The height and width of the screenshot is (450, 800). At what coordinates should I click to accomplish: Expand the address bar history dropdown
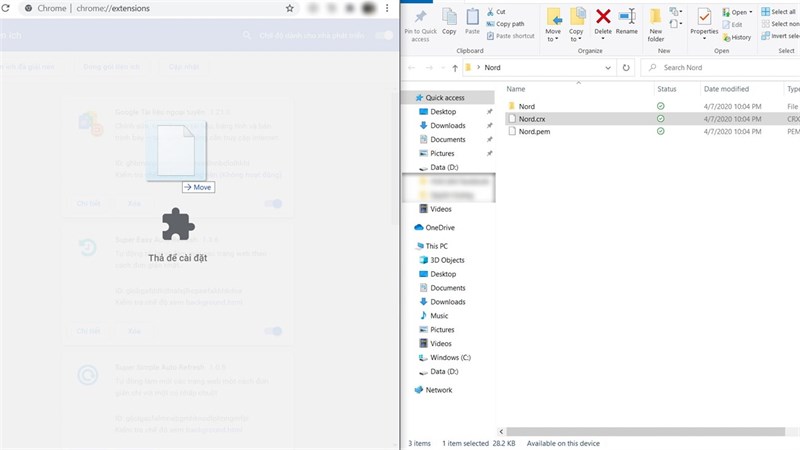coord(608,67)
